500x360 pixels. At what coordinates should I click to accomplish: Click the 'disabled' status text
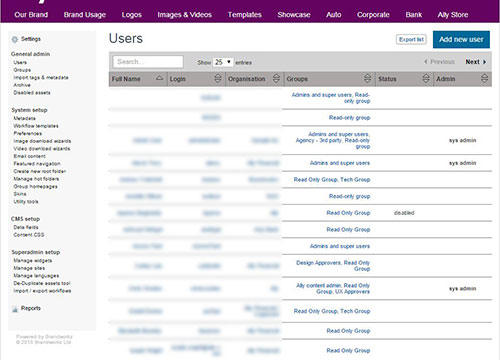[404, 213]
